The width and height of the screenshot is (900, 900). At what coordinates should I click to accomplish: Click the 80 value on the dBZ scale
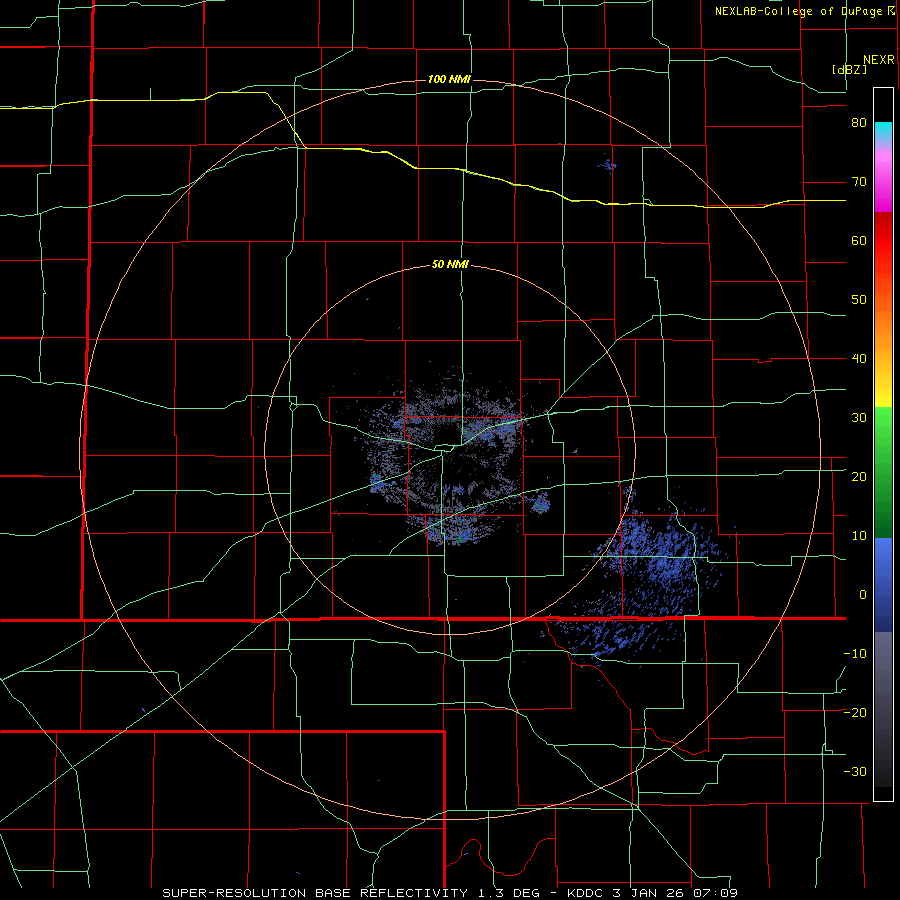click(859, 123)
